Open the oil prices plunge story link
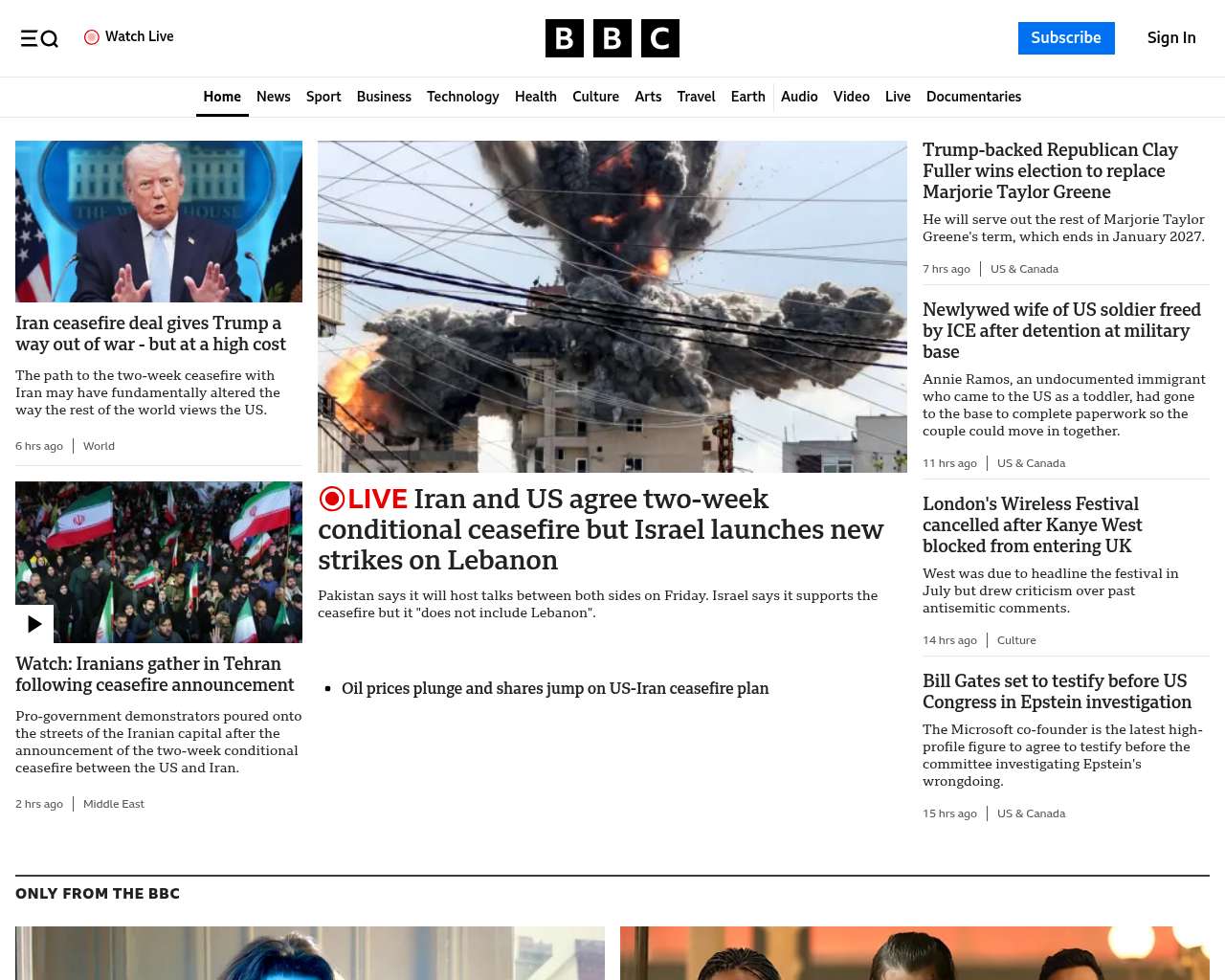1225x980 pixels. pos(555,688)
